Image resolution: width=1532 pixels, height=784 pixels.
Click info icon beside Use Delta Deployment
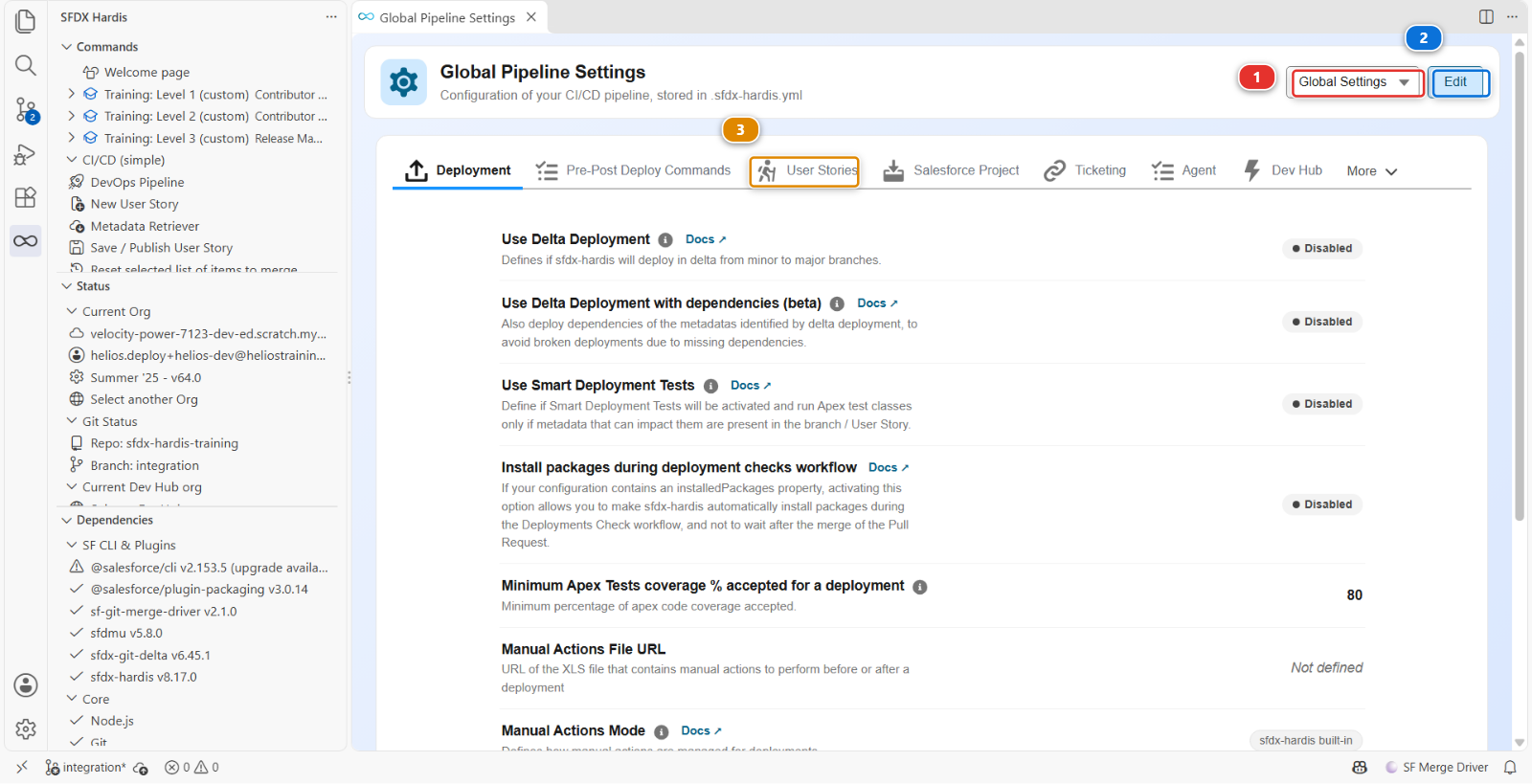tap(665, 240)
